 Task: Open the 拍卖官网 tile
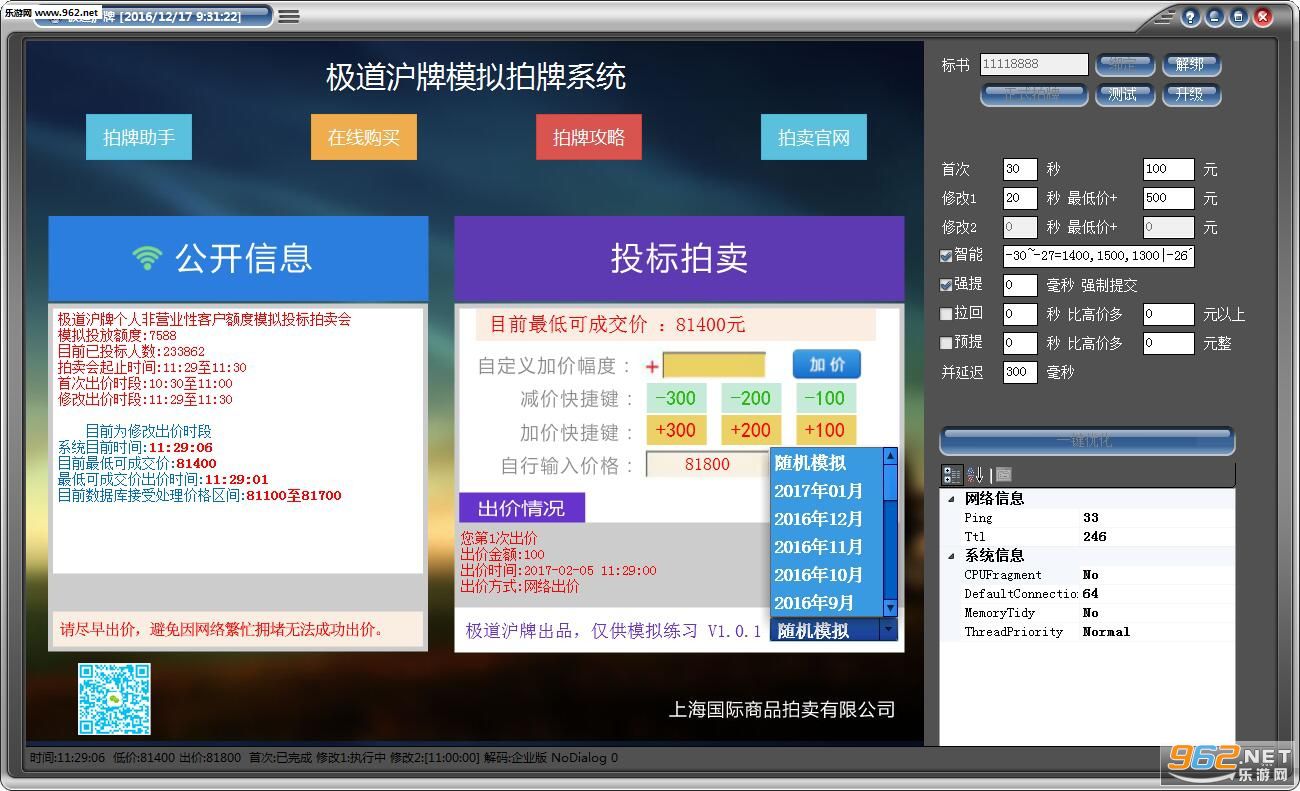[x=814, y=137]
